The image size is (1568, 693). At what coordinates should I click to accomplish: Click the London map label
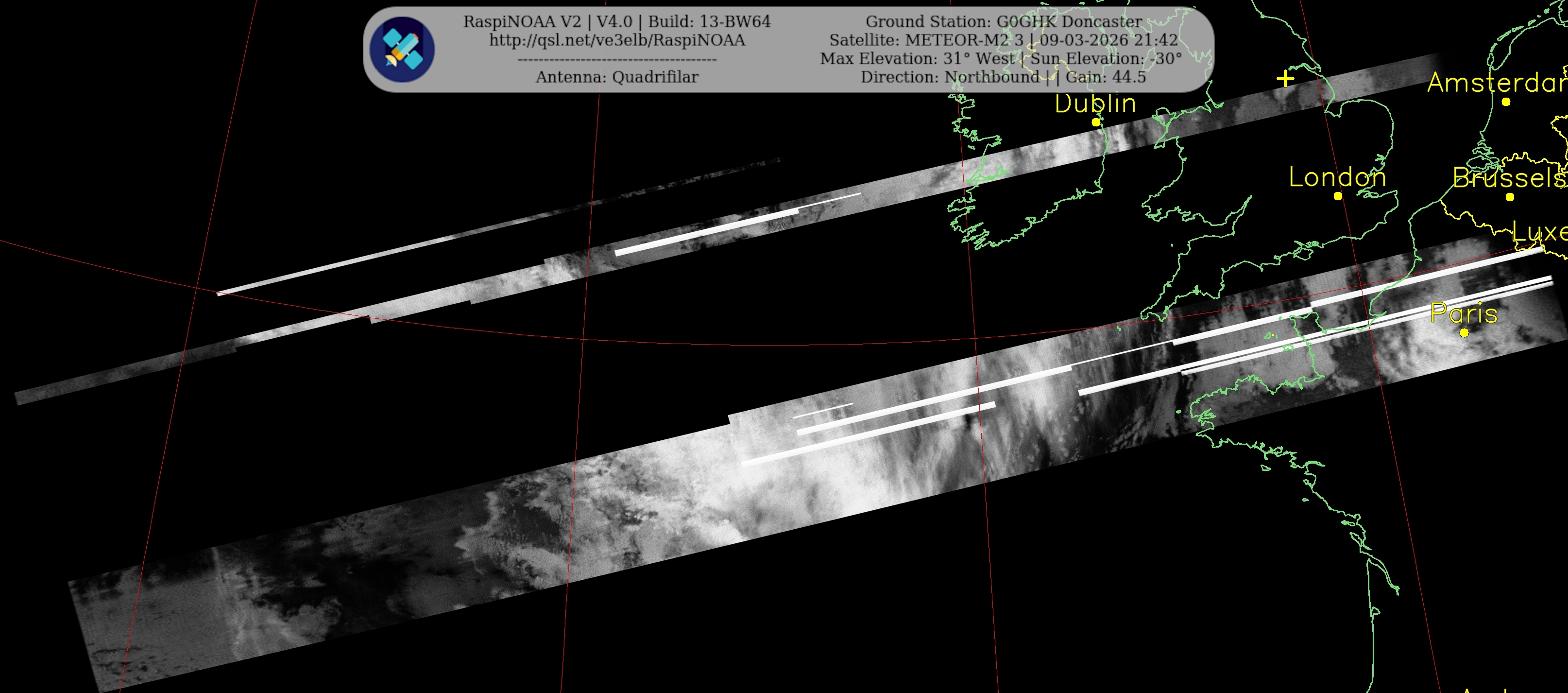(x=1337, y=177)
